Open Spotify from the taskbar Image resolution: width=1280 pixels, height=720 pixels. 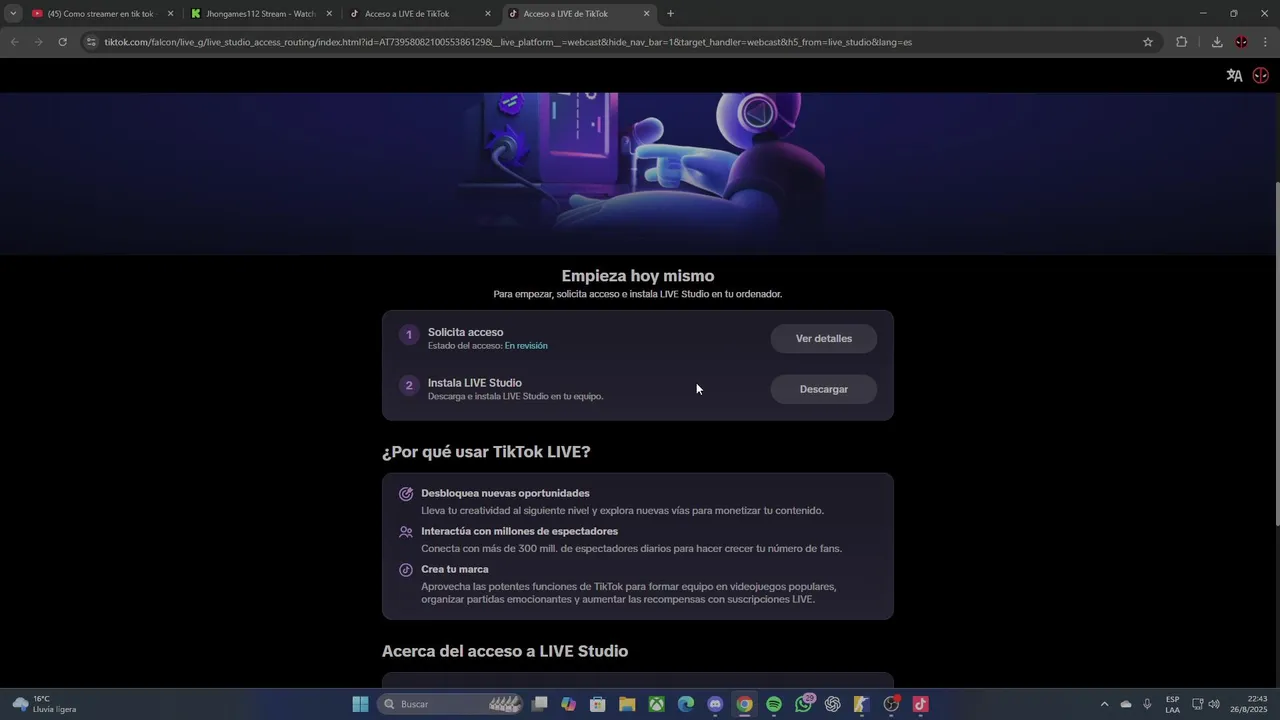[774, 704]
